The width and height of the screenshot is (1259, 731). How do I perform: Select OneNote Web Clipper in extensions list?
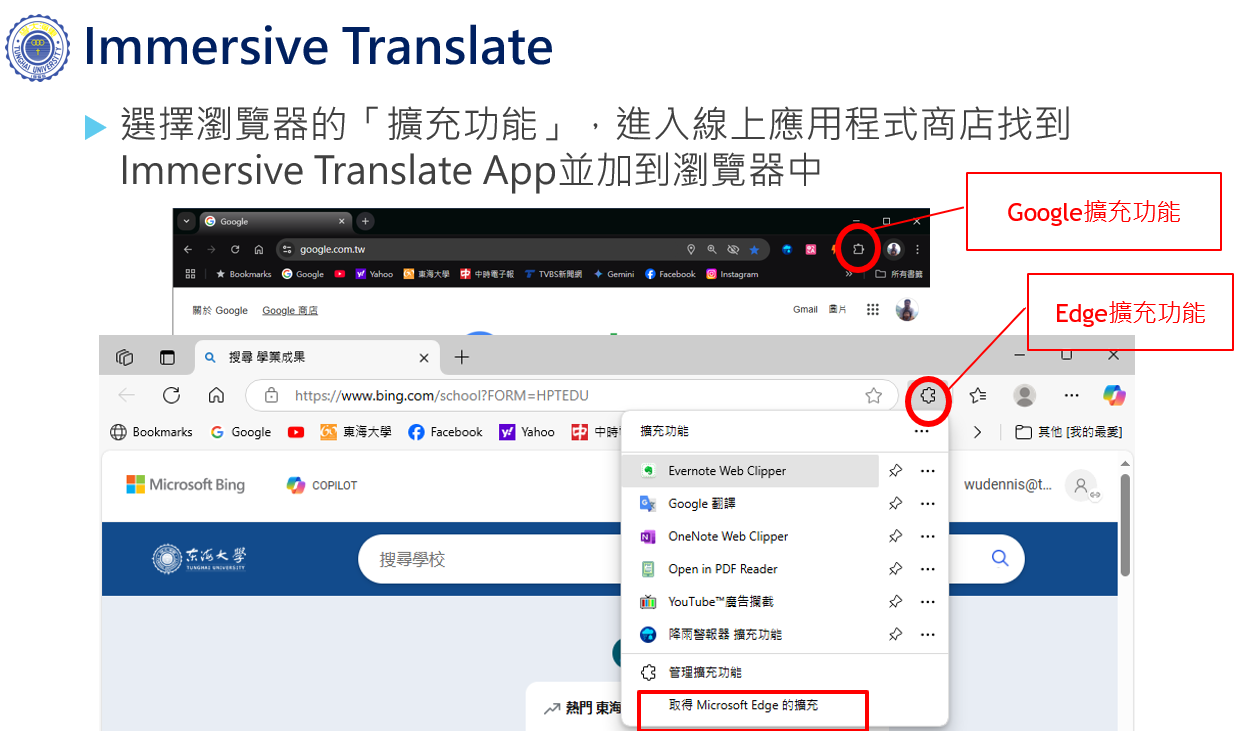point(750,536)
